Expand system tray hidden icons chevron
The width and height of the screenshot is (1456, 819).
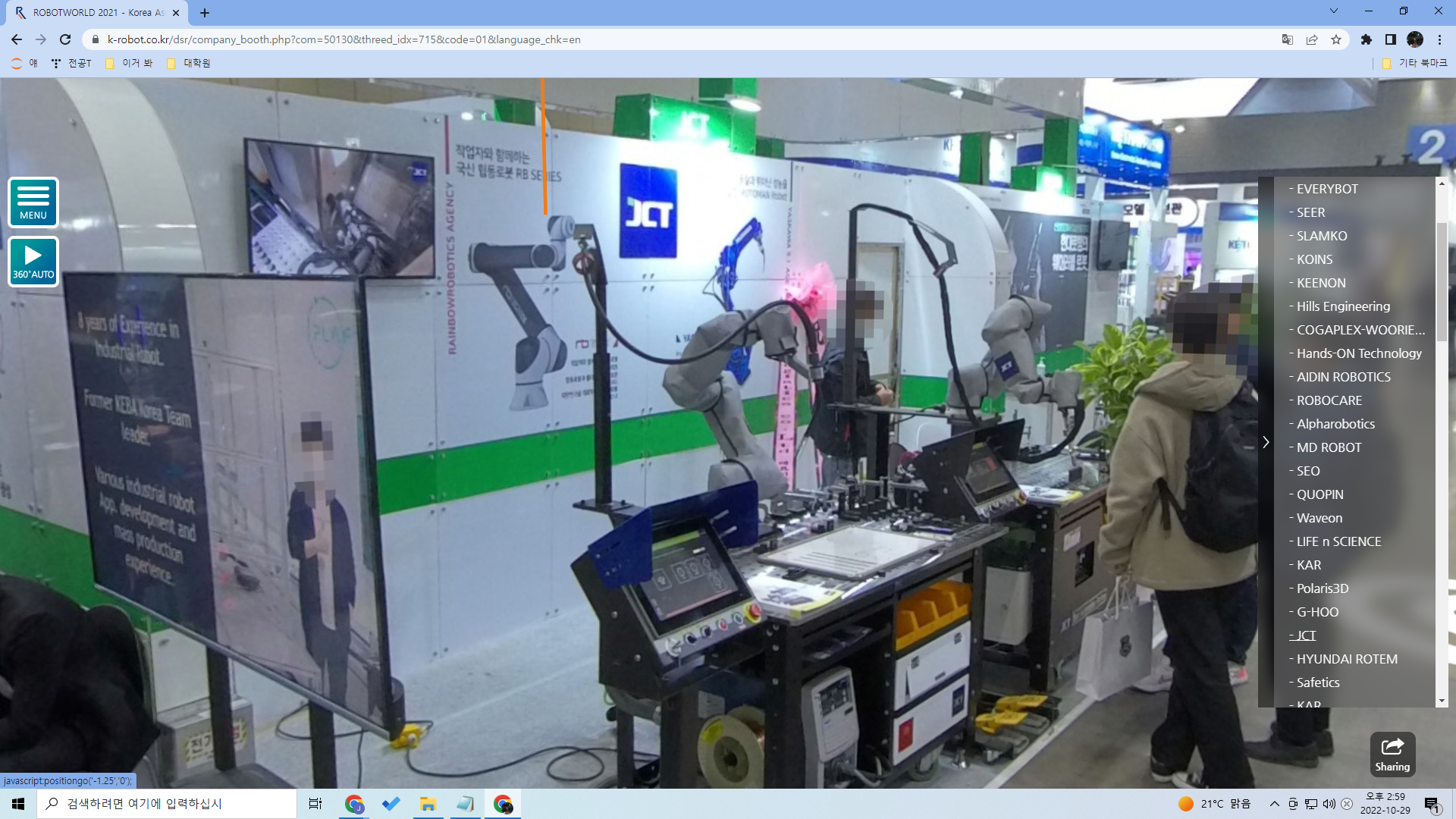click(1274, 804)
